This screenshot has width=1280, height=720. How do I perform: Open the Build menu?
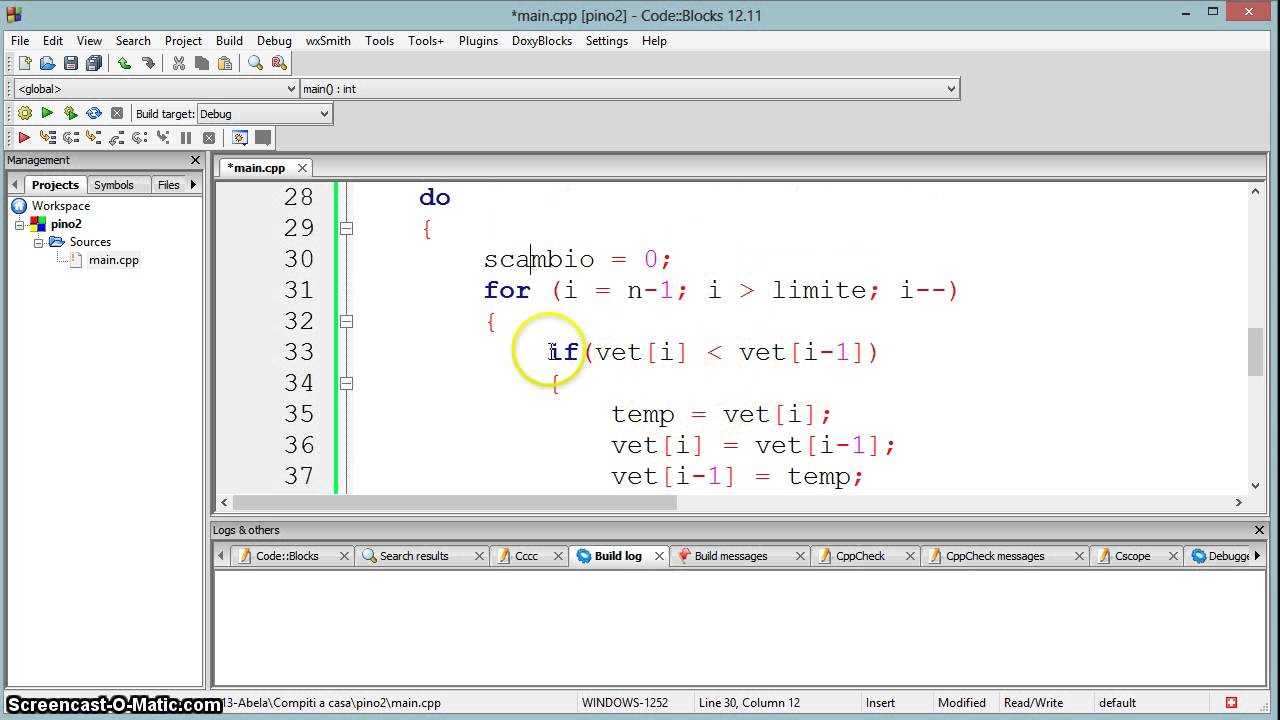tap(229, 41)
